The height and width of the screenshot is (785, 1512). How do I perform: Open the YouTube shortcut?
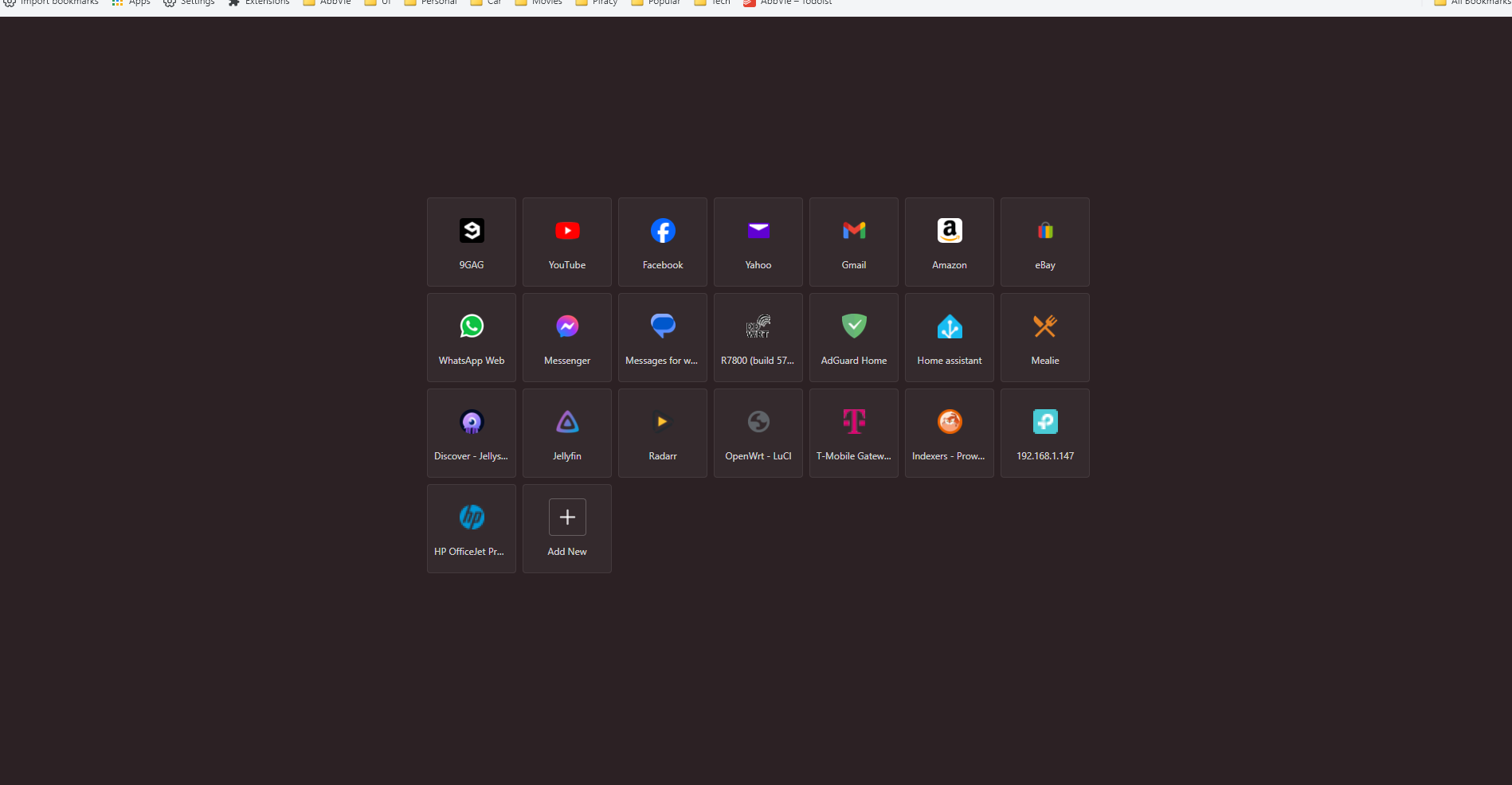tap(567, 242)
